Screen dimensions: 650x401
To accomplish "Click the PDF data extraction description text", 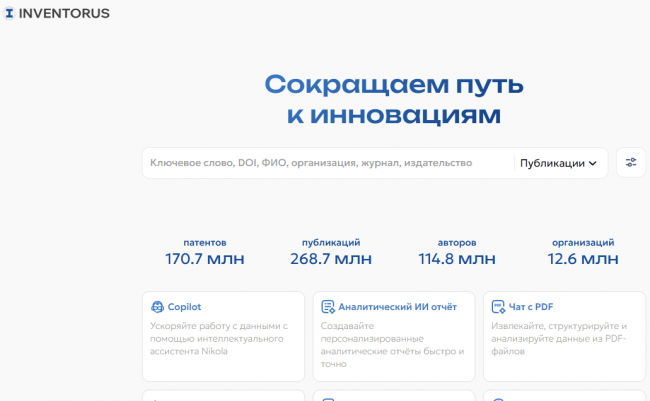I will pos(560,338).
